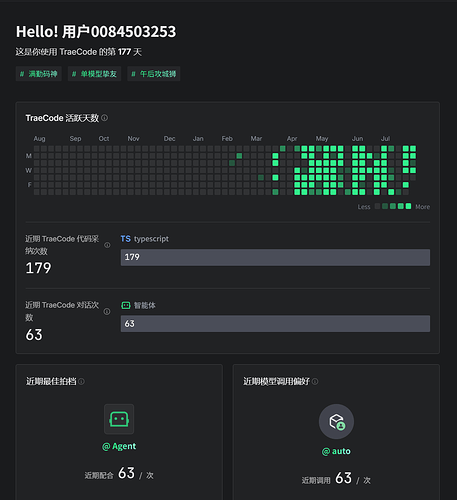Click the Dec month label in heatmap

click(x=169, y=139)
